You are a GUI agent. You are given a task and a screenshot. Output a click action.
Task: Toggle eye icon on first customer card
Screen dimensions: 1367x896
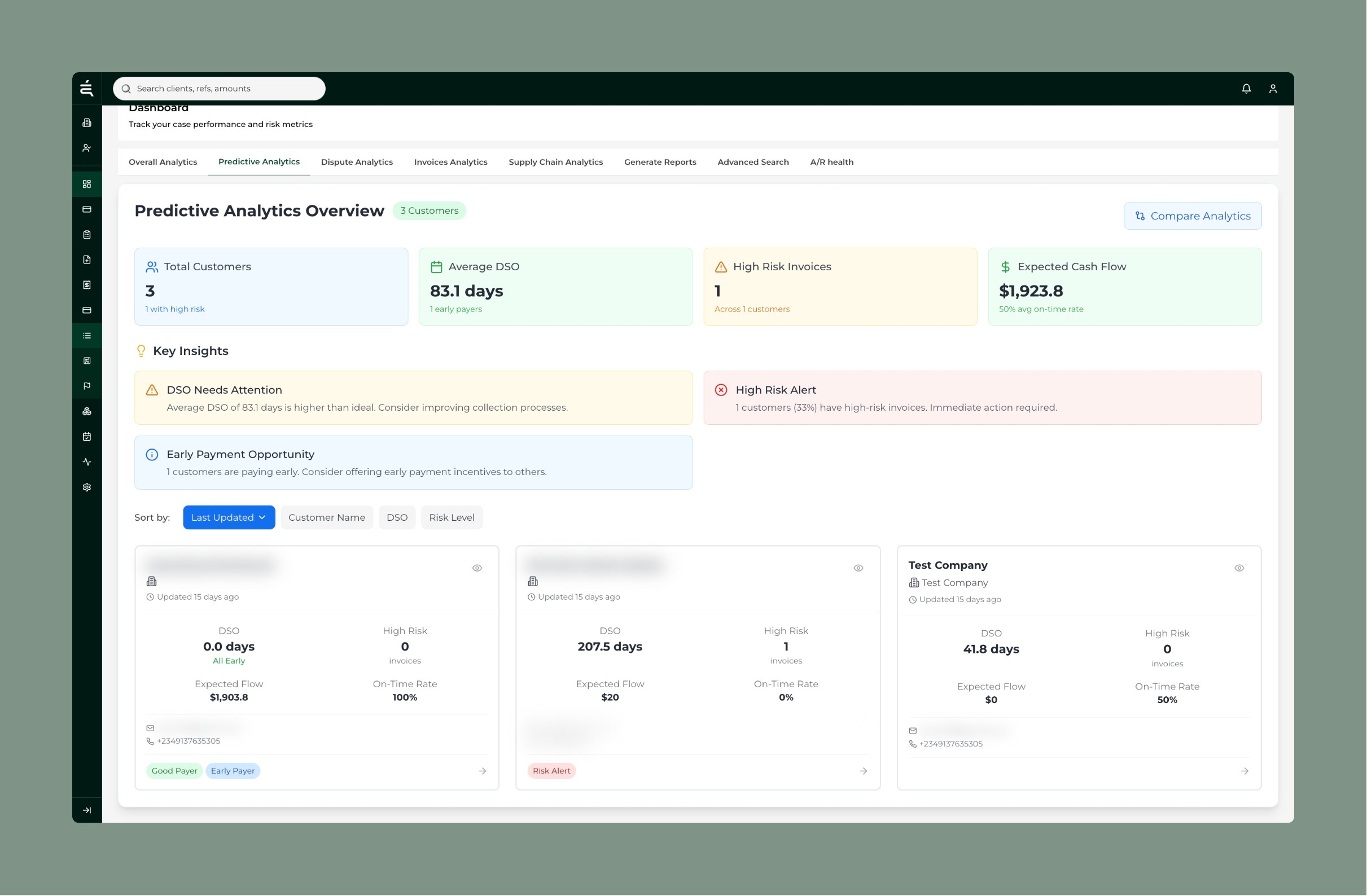point(477,568)
